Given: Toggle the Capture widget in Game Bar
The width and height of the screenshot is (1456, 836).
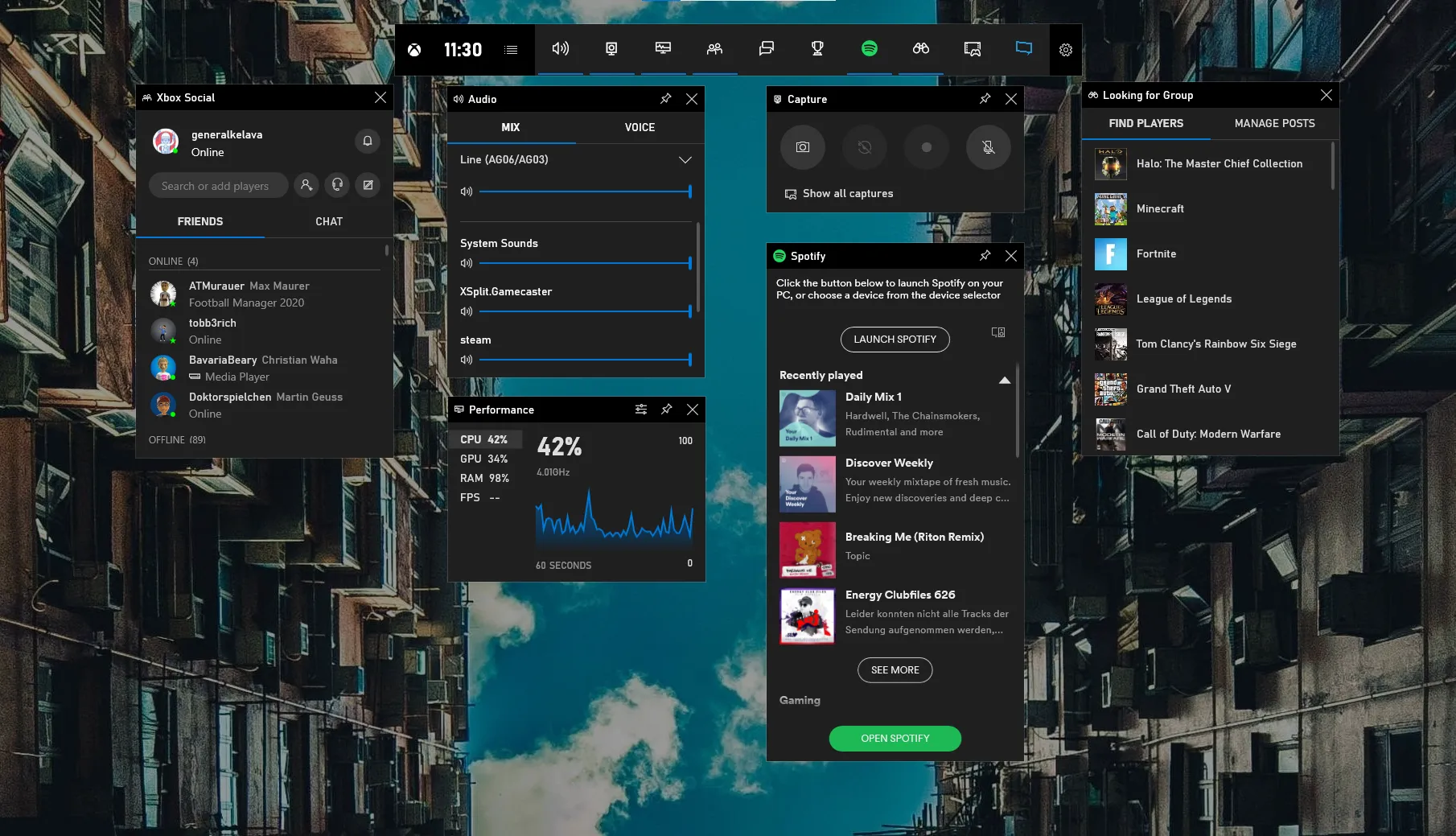Looking at the screenshot, I should [612, 49].
